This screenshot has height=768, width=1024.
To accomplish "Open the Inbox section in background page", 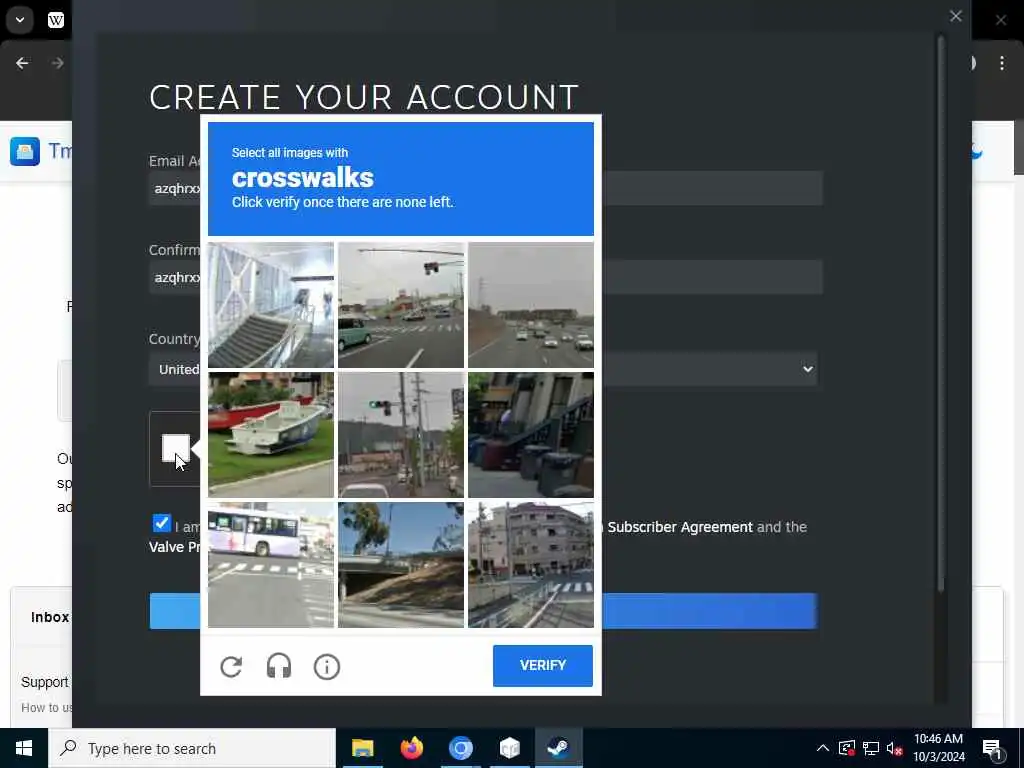I will click(50, 617).
